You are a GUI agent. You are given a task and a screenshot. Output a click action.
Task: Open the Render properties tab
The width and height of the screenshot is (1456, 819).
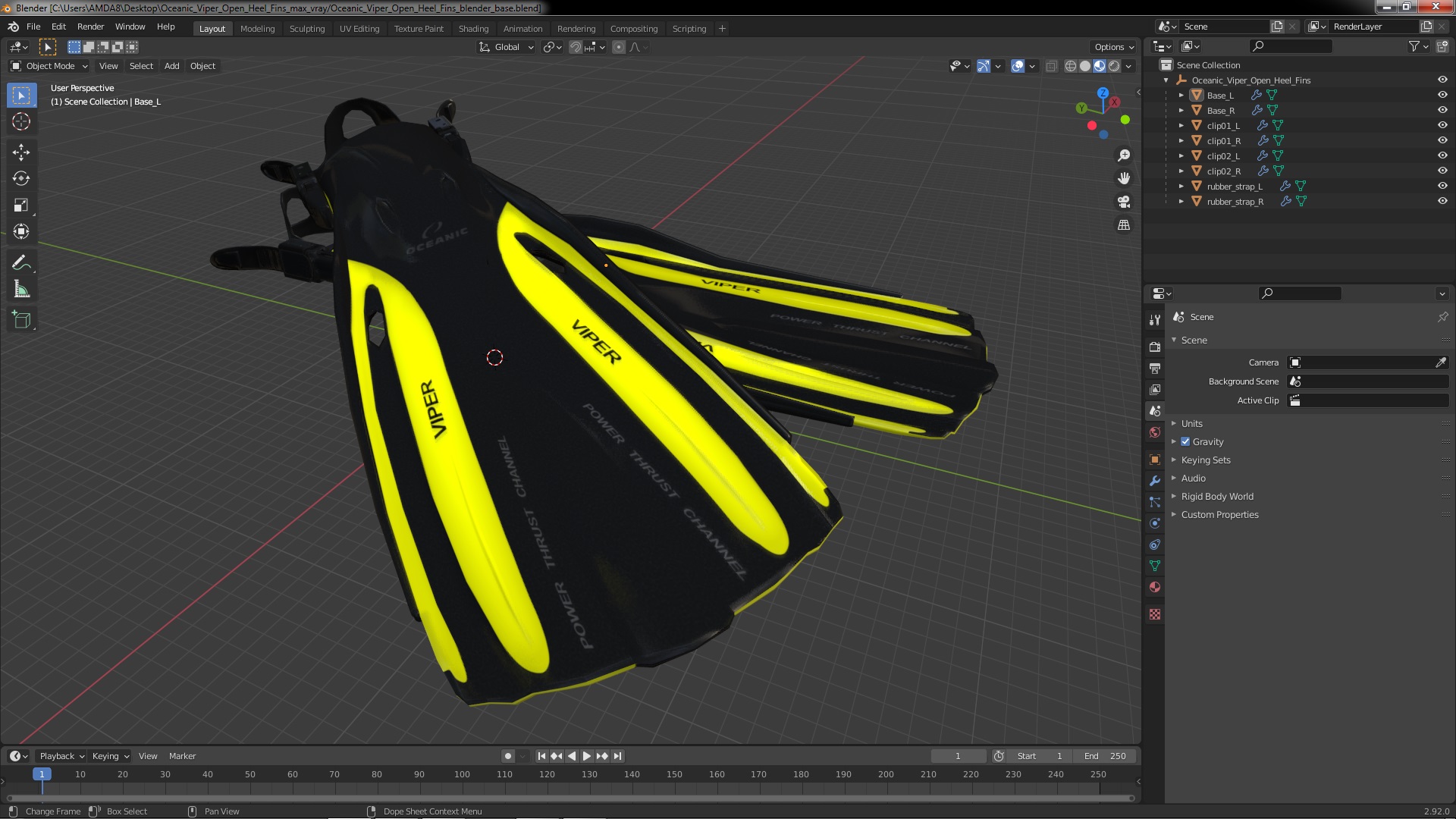tap(1155, 347)
